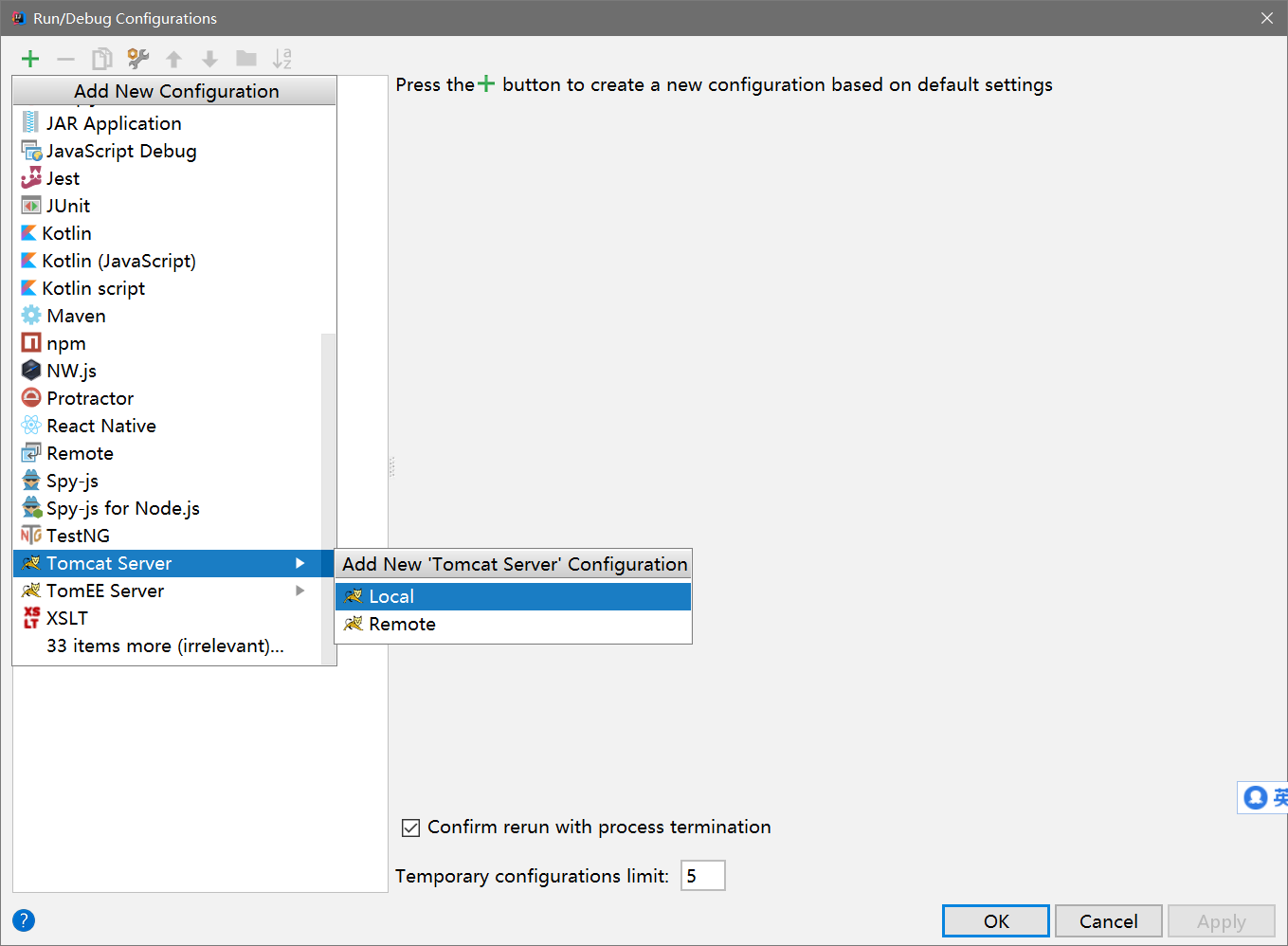Screen dimensions: 1288x946
Task: Click the npm red square icon
Action: click(x=31, y=343)
